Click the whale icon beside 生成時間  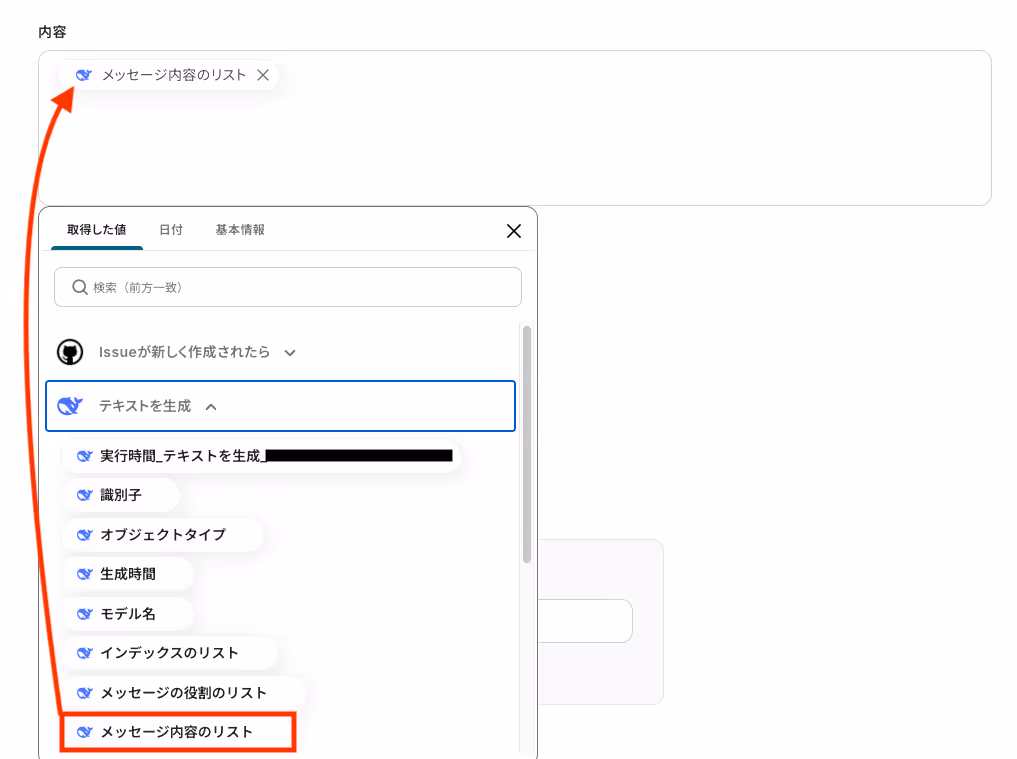click(x=85, y=574)
